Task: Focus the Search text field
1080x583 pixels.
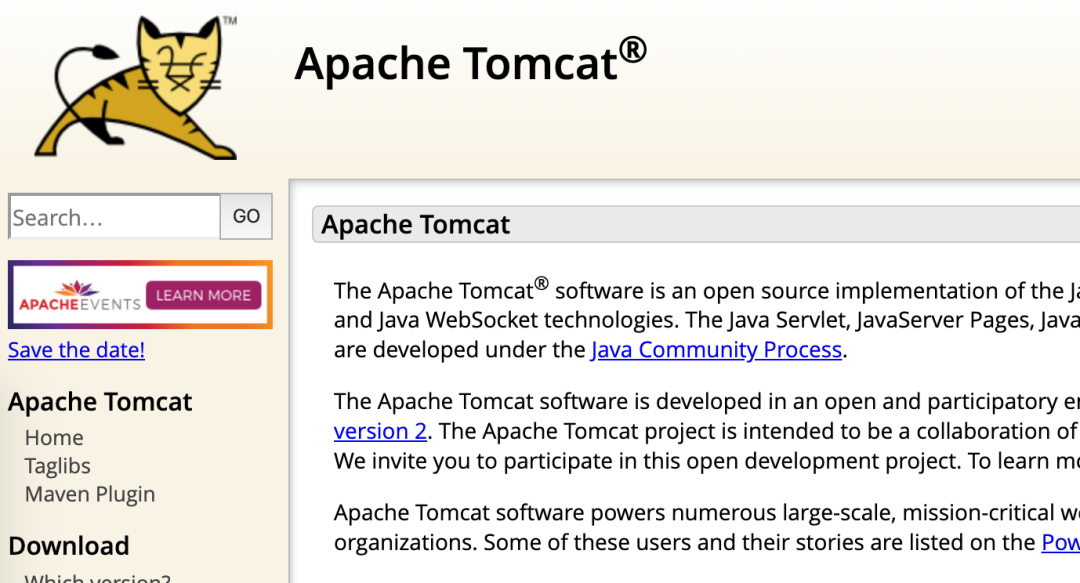Action: coord(114,217)
